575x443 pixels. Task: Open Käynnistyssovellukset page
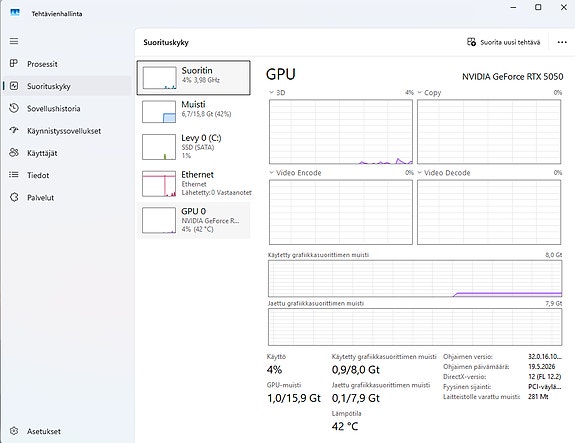67,131
